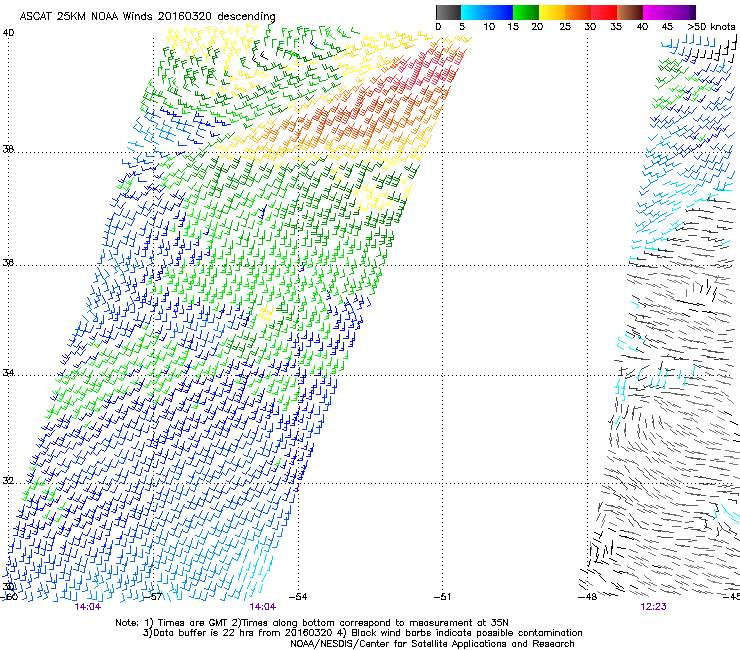This screenshot has height=650, width=740.
Task: Click the "35" label under the color bar
Action: click(x=616, y=27)
